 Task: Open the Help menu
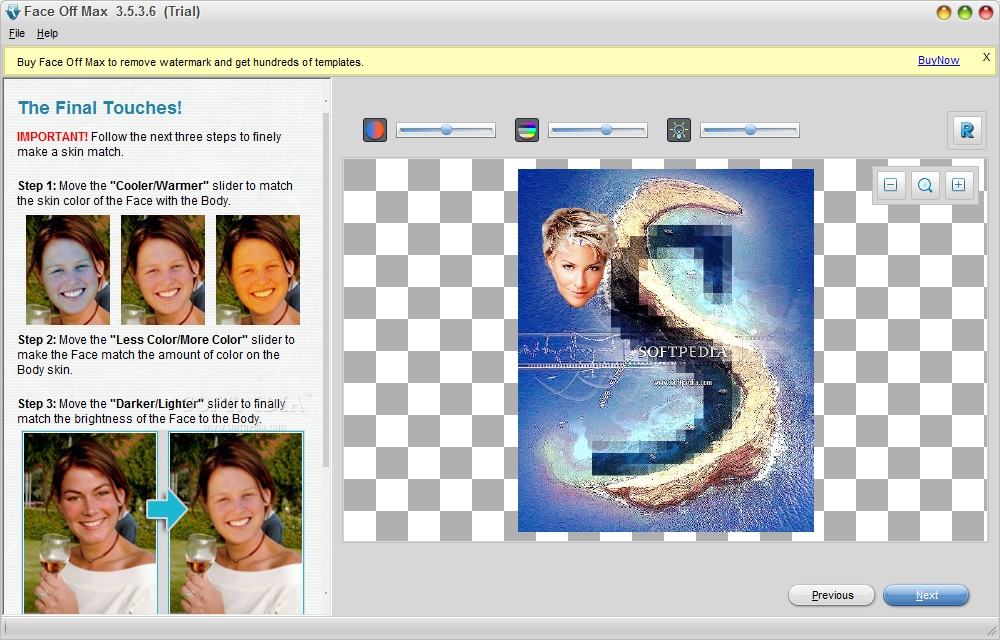click(x=47, y=33)
